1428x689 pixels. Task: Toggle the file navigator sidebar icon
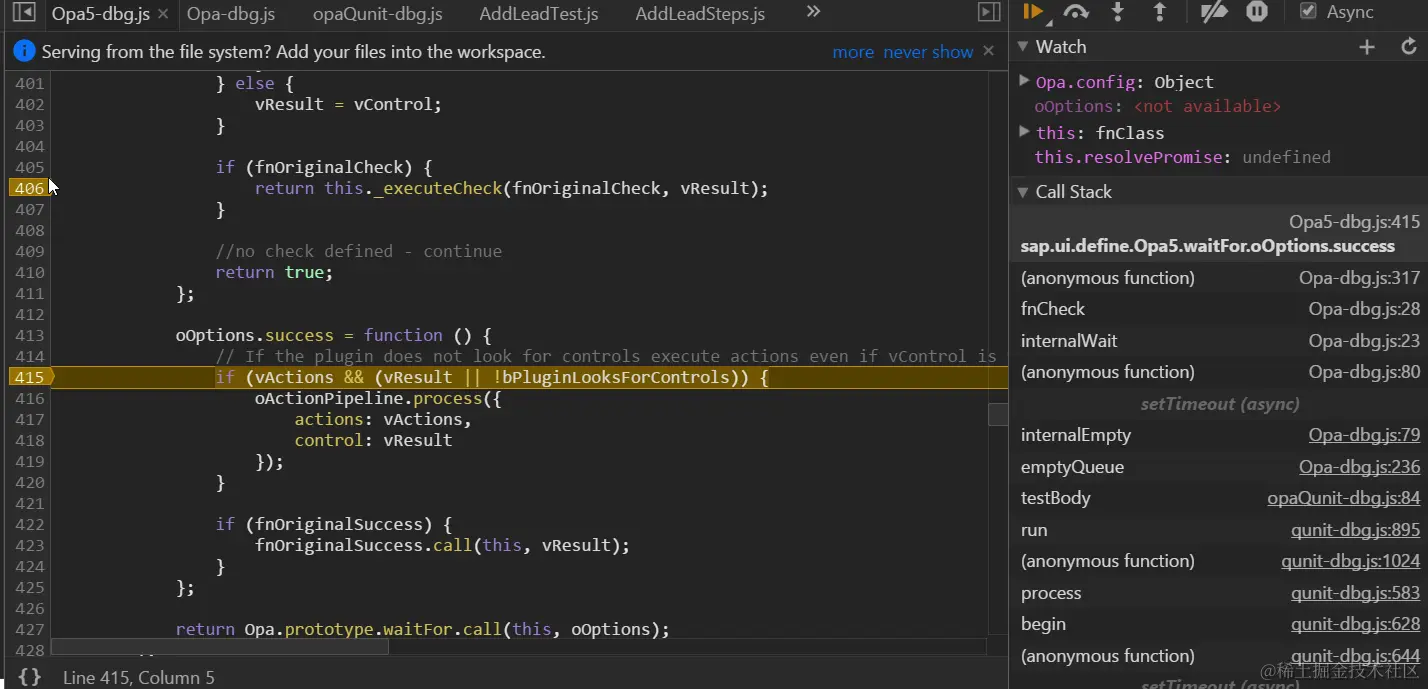point(23,13)
